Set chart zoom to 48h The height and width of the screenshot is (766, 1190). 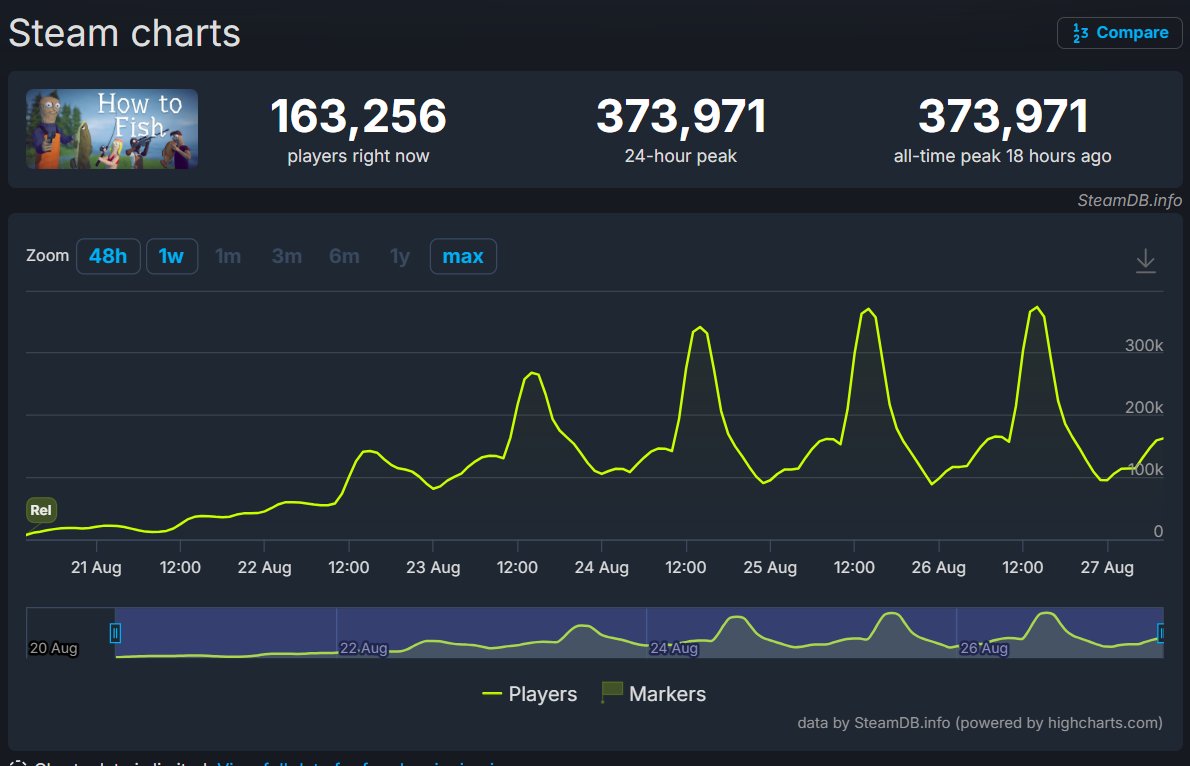click(x=108, y=257)
